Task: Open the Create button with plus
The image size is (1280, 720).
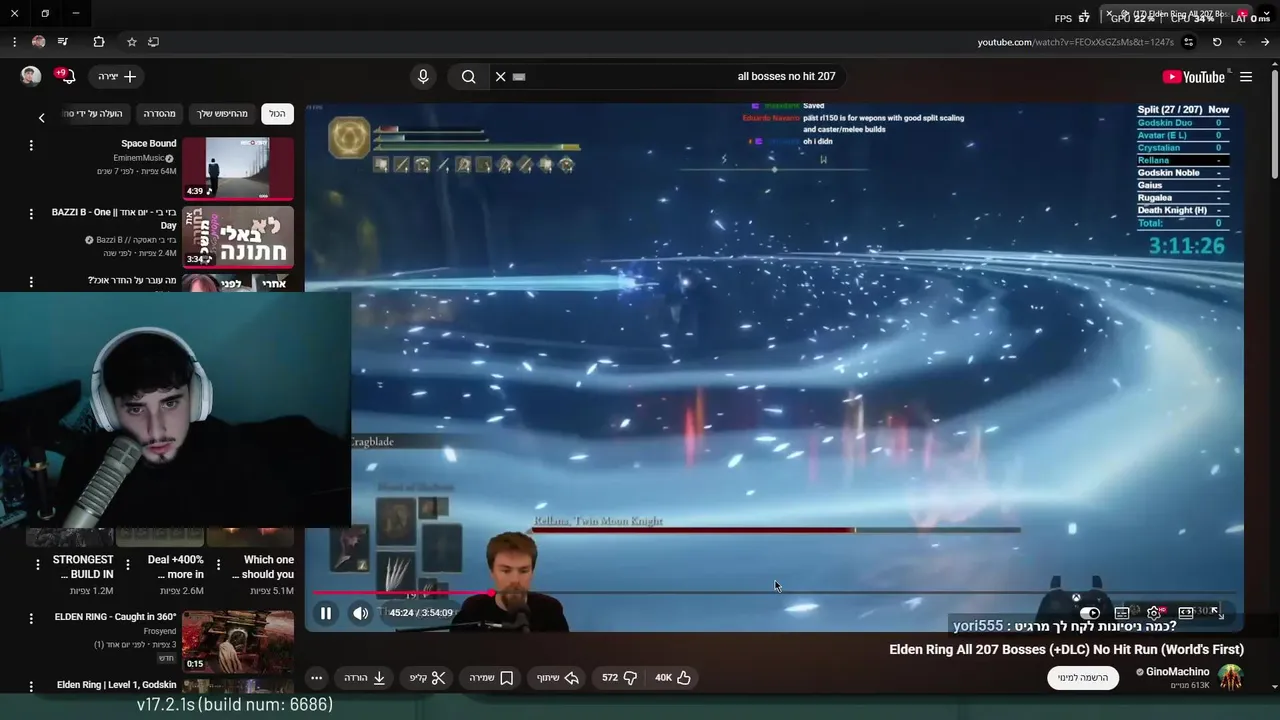Action: click(117, 77)
